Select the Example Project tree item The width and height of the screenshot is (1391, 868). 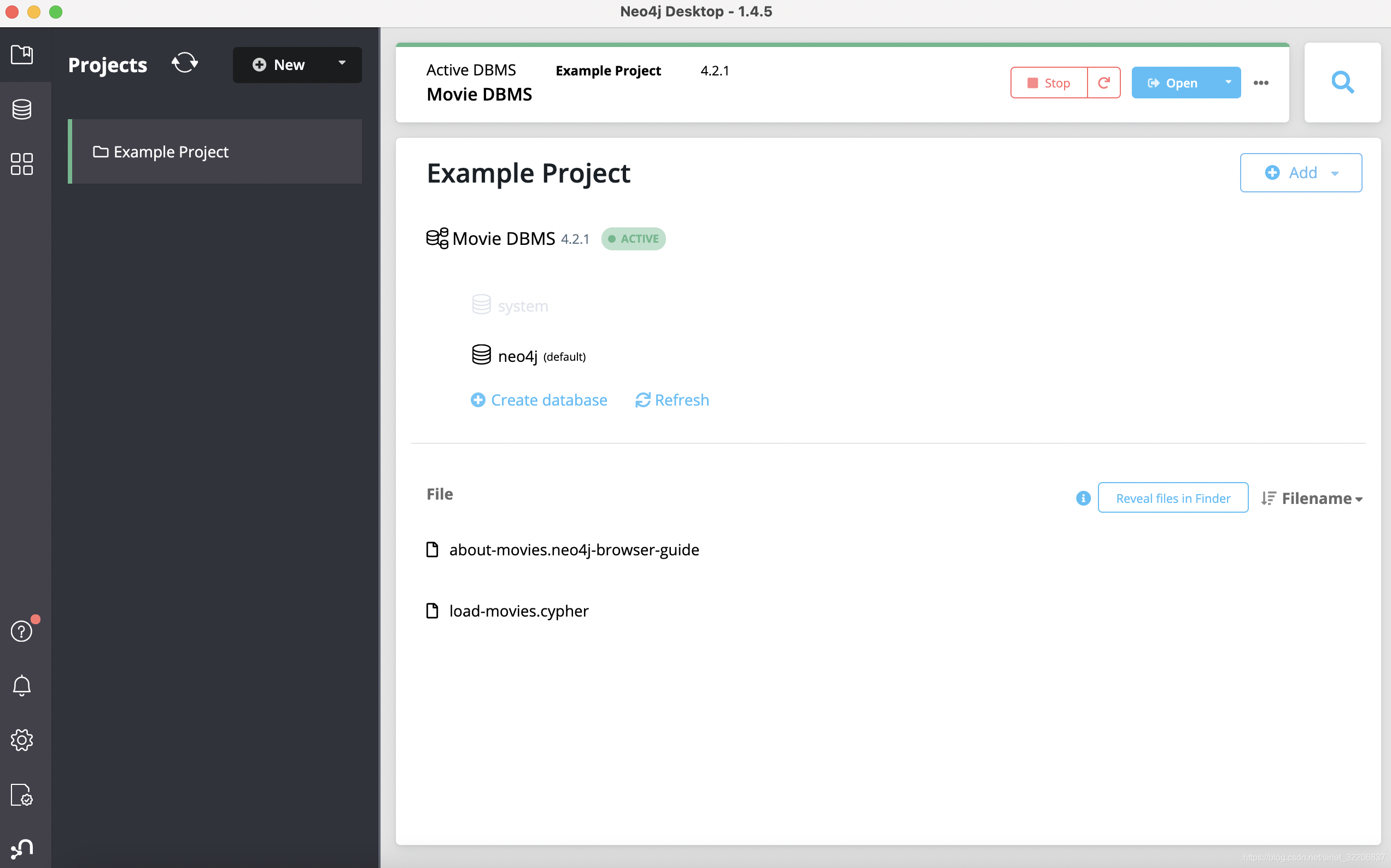click(x=214, y=151)
